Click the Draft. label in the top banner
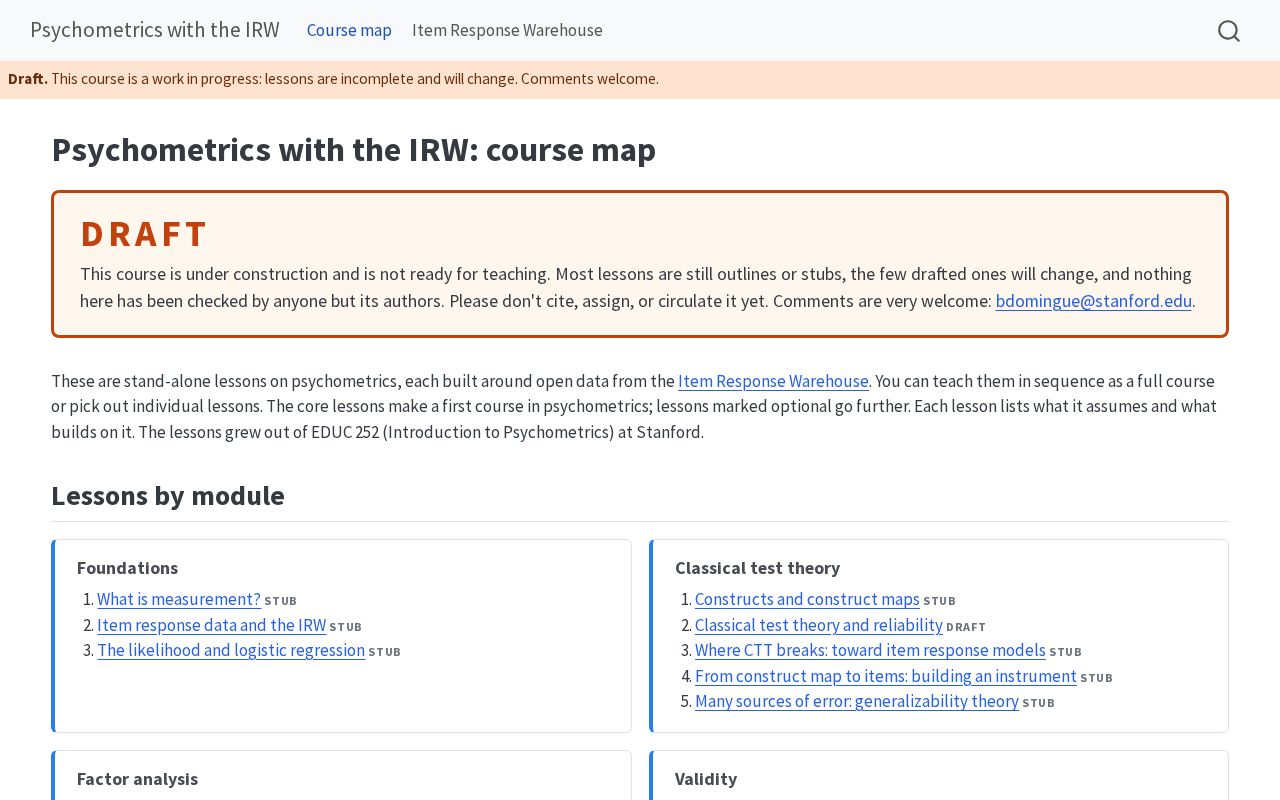This screenshot has width=1280, height=800. tap(28, 79)
